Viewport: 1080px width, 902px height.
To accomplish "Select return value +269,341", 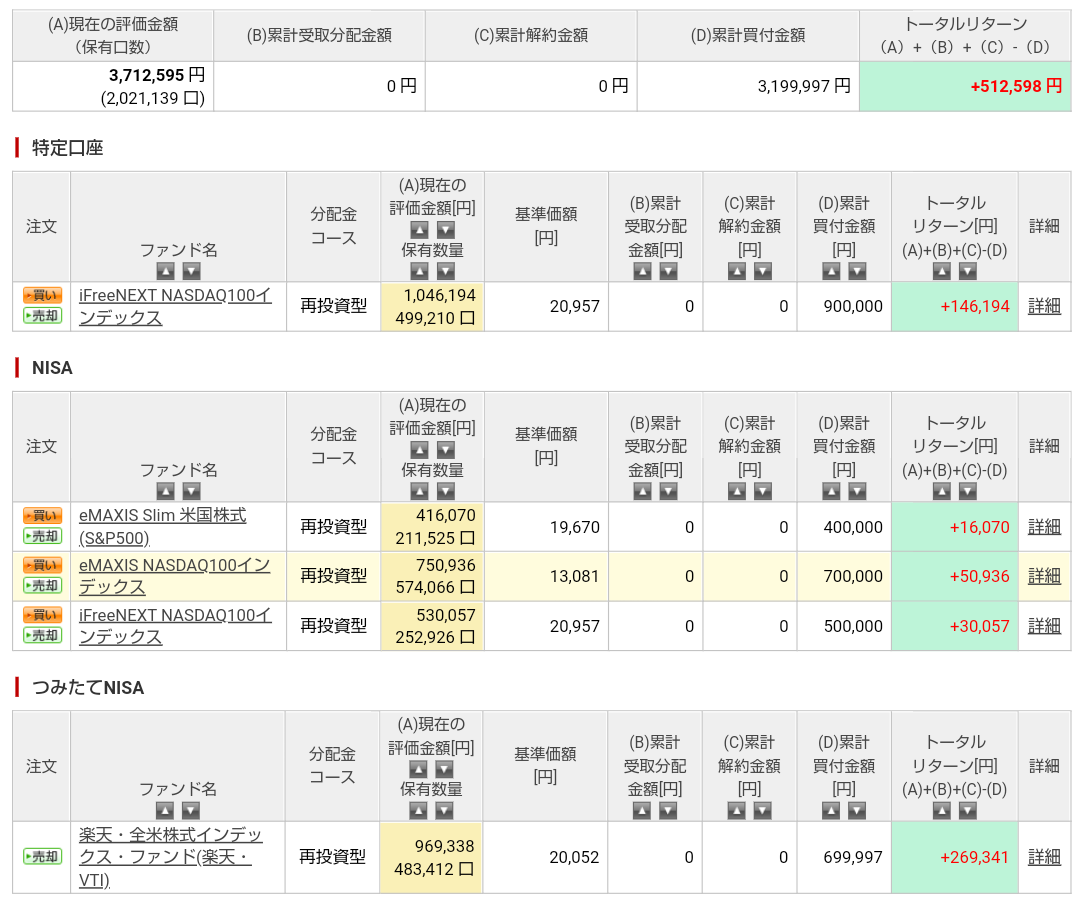I will coord(975,857).
